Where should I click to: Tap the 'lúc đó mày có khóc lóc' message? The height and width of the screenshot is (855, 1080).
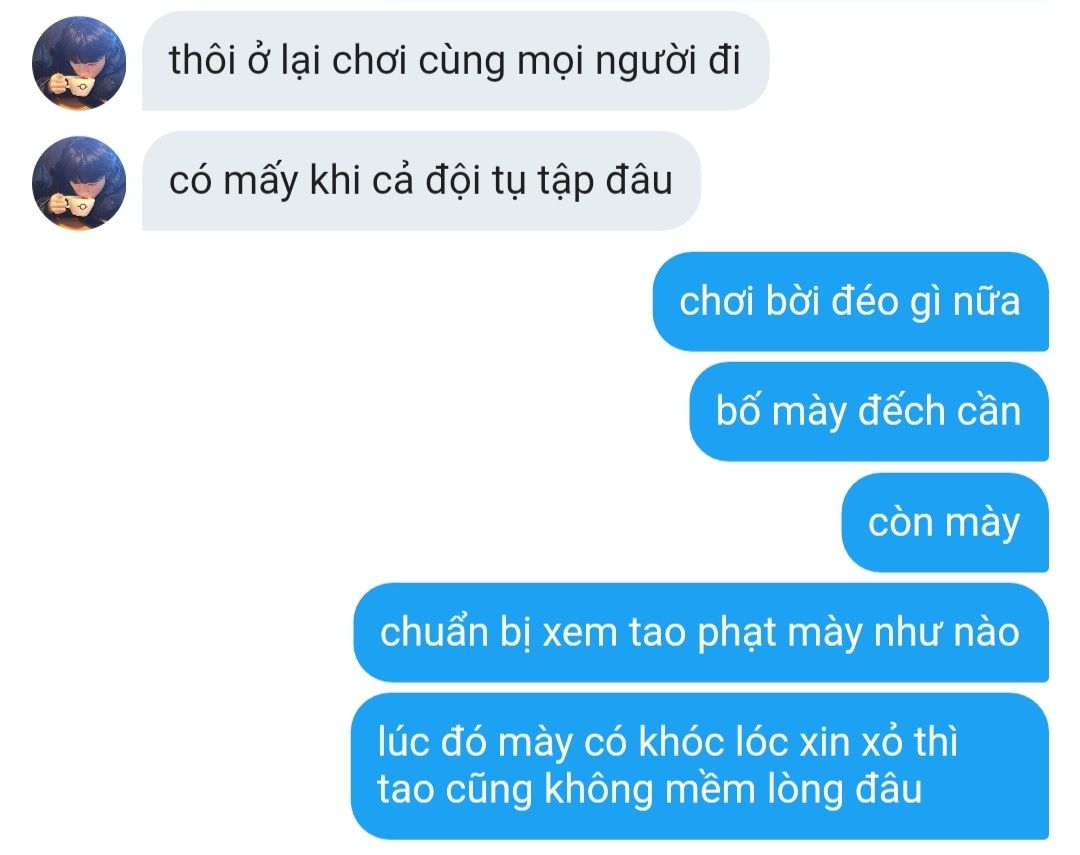click(700, 766)
